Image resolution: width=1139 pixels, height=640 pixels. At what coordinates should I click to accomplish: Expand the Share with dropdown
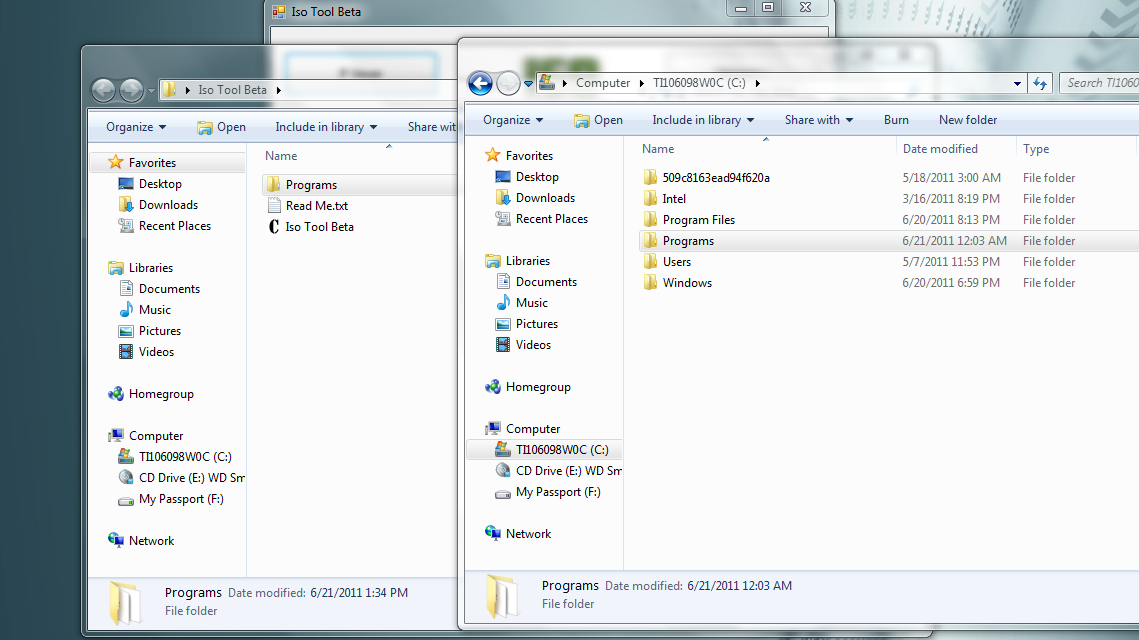[818, 119]
